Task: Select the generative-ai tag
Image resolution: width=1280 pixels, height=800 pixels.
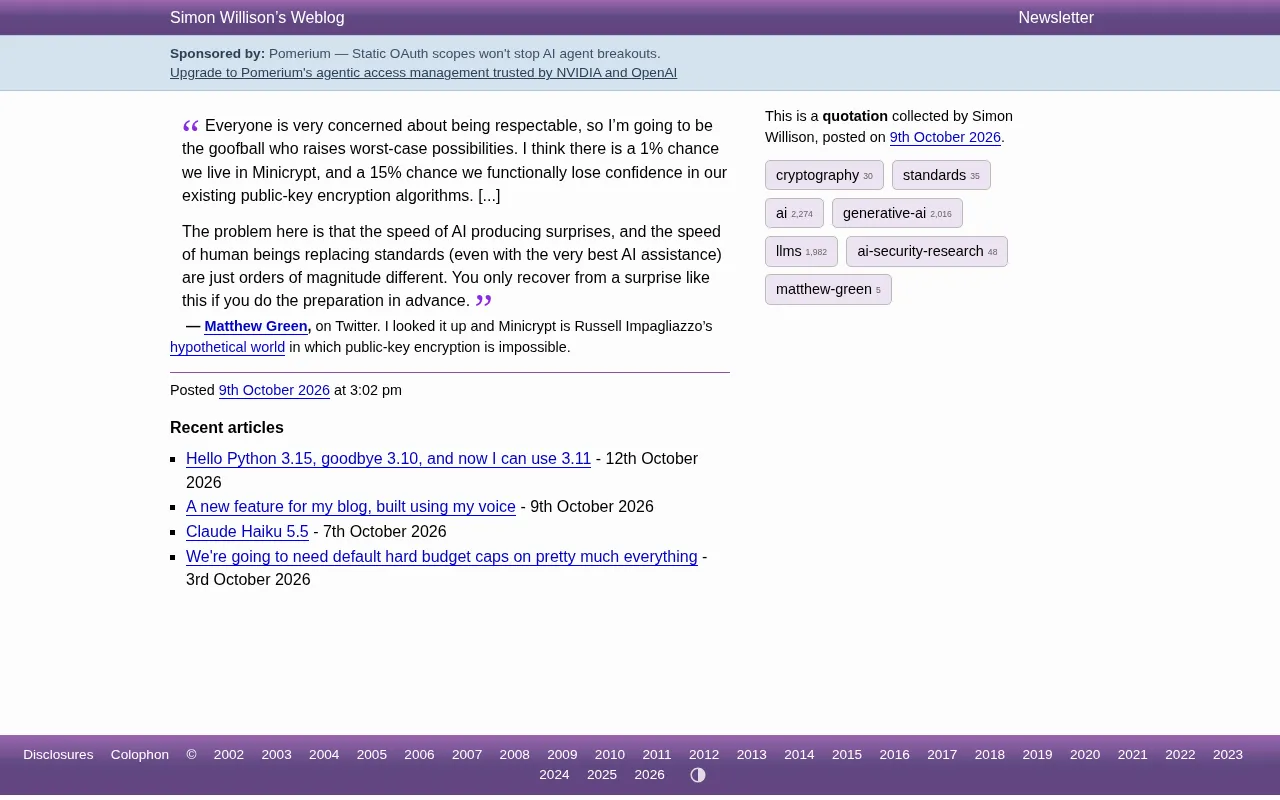Action: click(897, 213)
